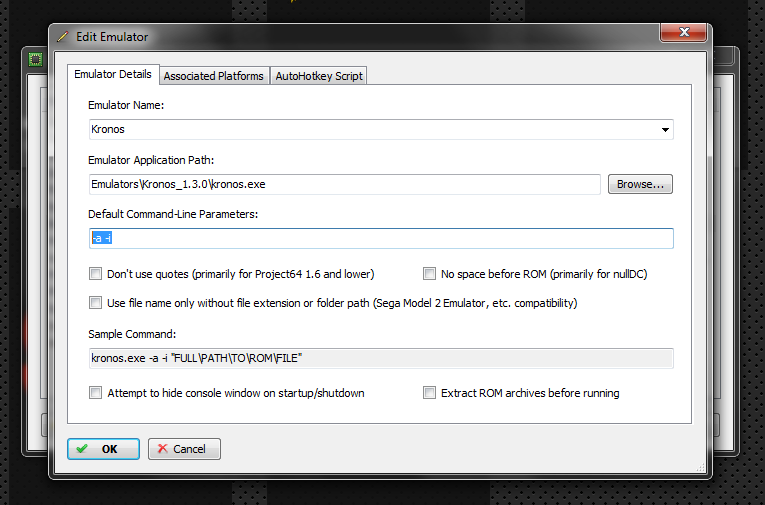Click the Emulator Name field showing Kronos
The width and height of the screenshot is (765, 505).
click(381, 129)
